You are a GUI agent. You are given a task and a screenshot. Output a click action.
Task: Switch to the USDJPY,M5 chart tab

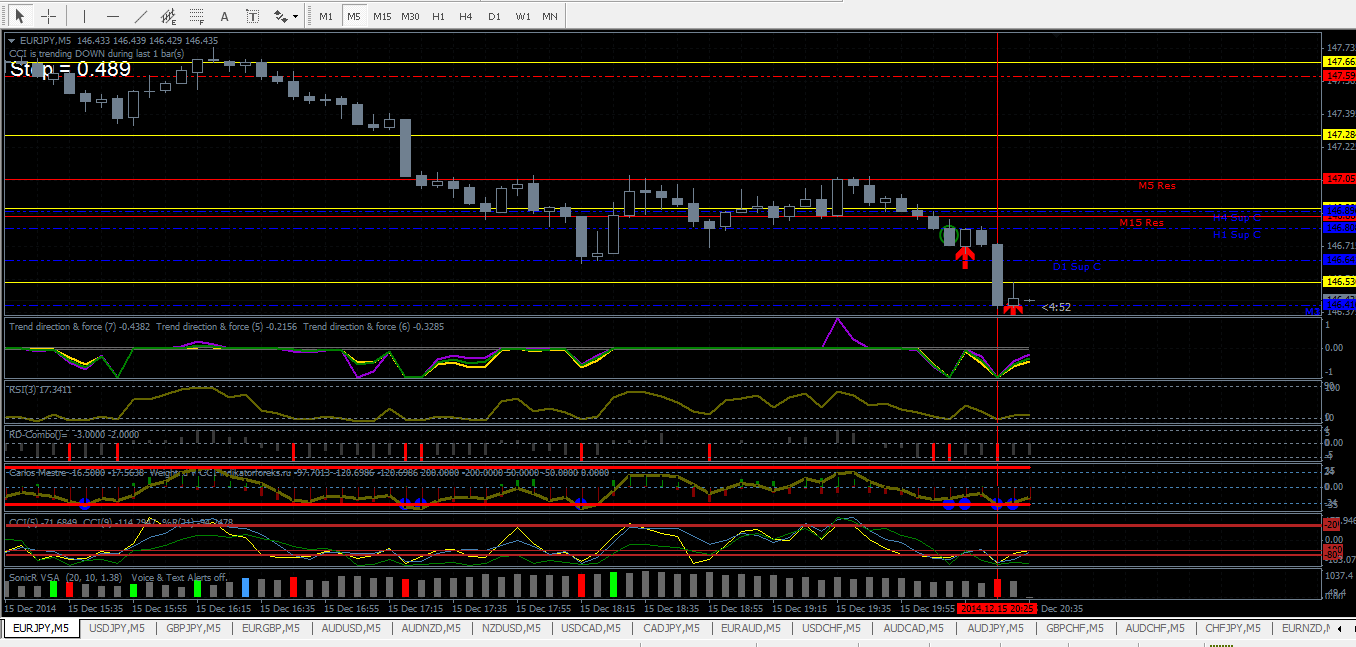pos(117,628)
